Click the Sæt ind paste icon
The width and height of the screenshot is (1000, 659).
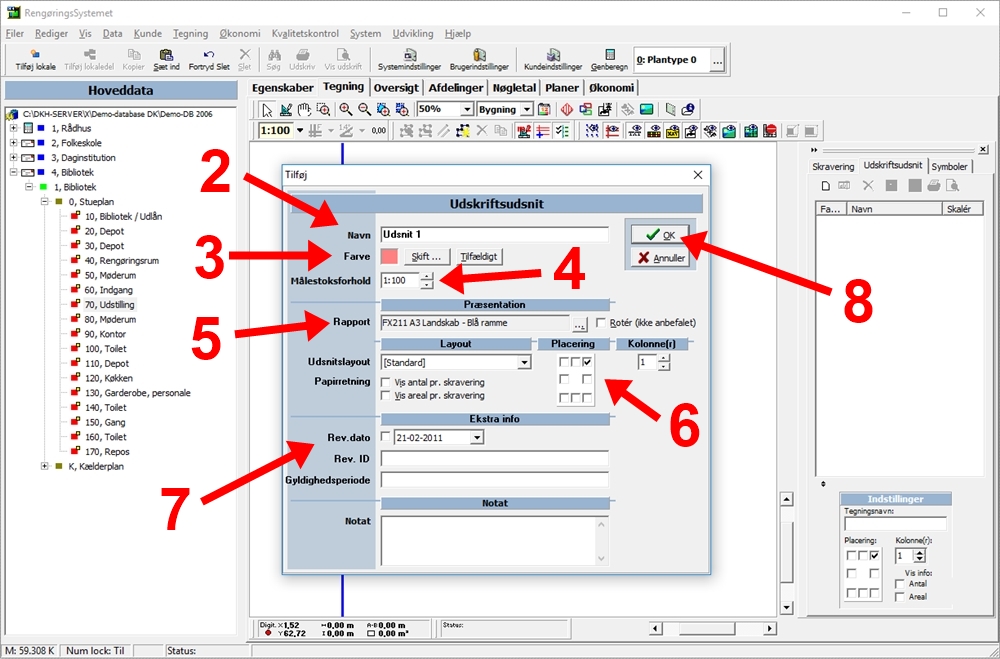[x=166, y=59]
